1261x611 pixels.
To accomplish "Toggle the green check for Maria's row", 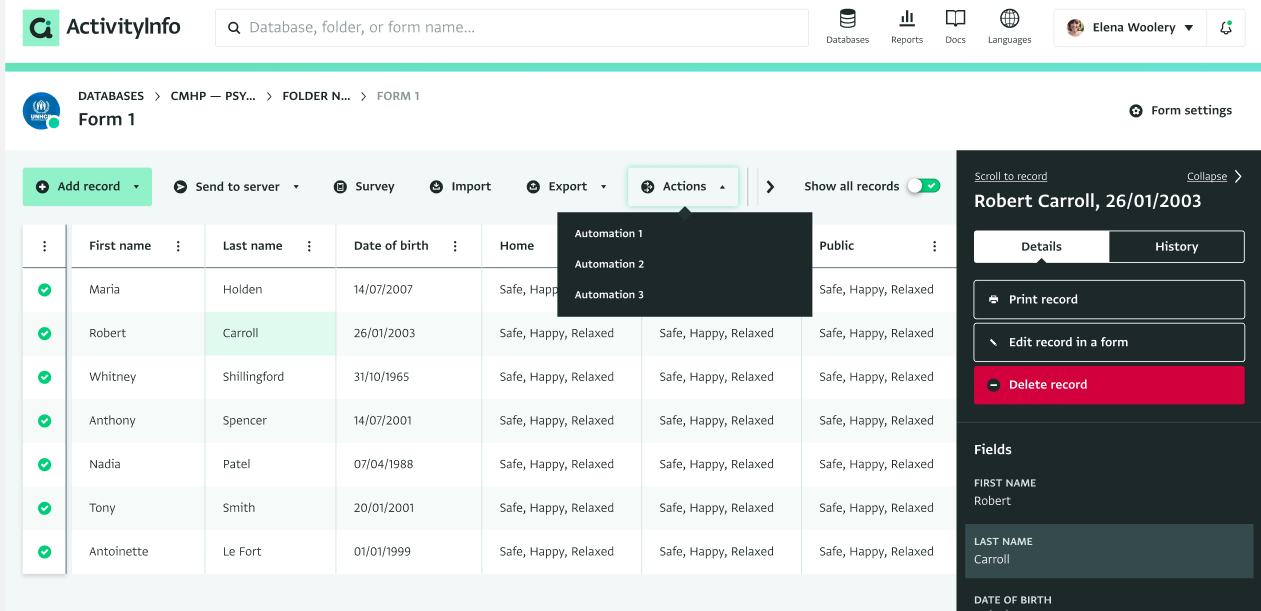I will pos(44,290).
